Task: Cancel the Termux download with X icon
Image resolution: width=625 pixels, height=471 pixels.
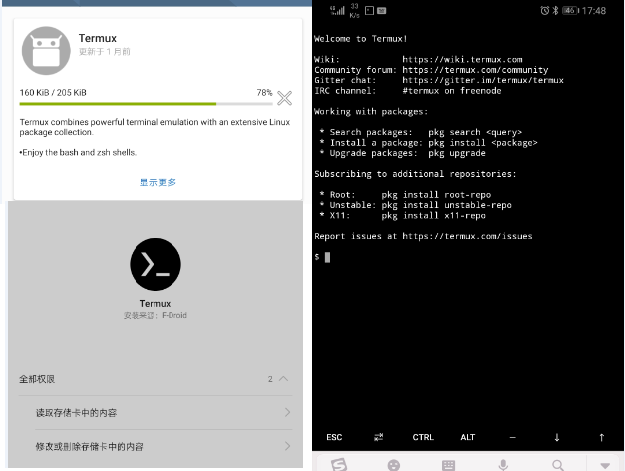Action: click(x=284, y=98)
